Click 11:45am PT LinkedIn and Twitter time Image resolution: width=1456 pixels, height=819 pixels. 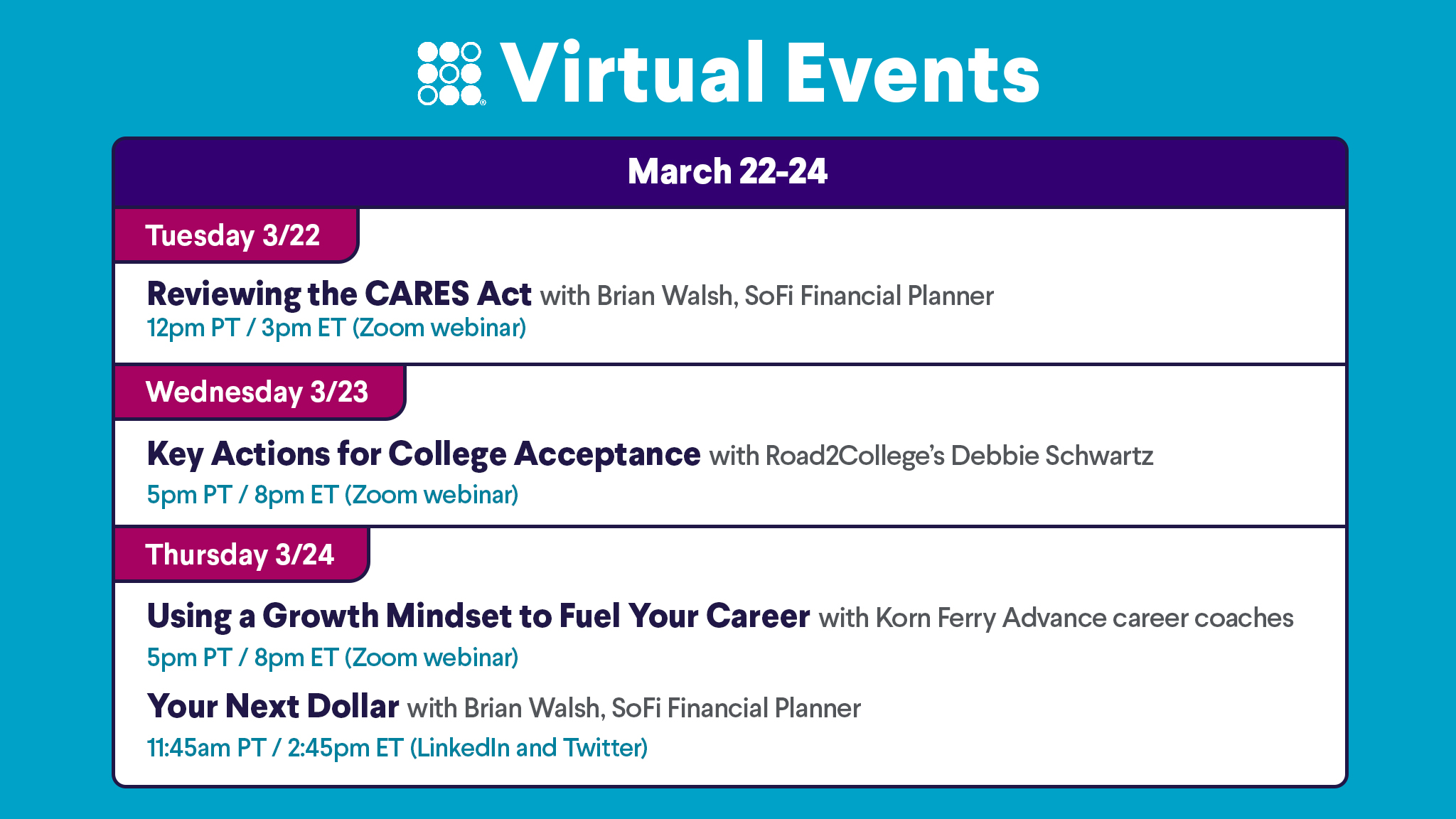(397, 748)
